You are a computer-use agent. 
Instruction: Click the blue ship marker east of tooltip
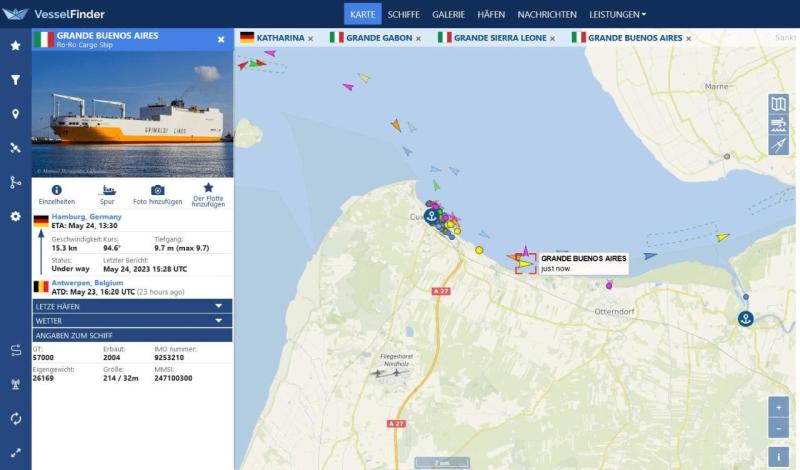click(649, 256)
